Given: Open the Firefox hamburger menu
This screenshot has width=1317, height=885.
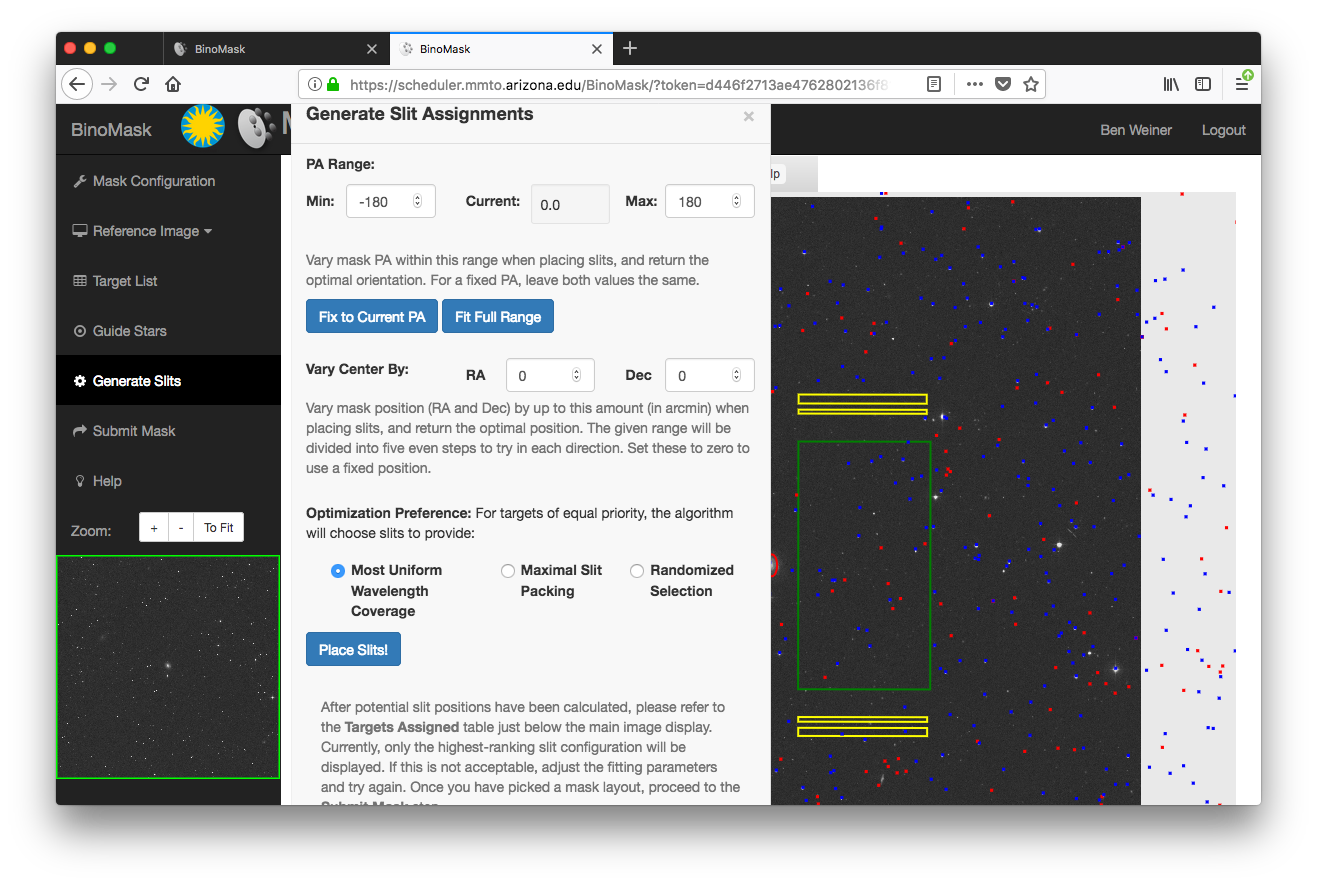Looking at the screenshot, I should click(x=1241, y=84).
